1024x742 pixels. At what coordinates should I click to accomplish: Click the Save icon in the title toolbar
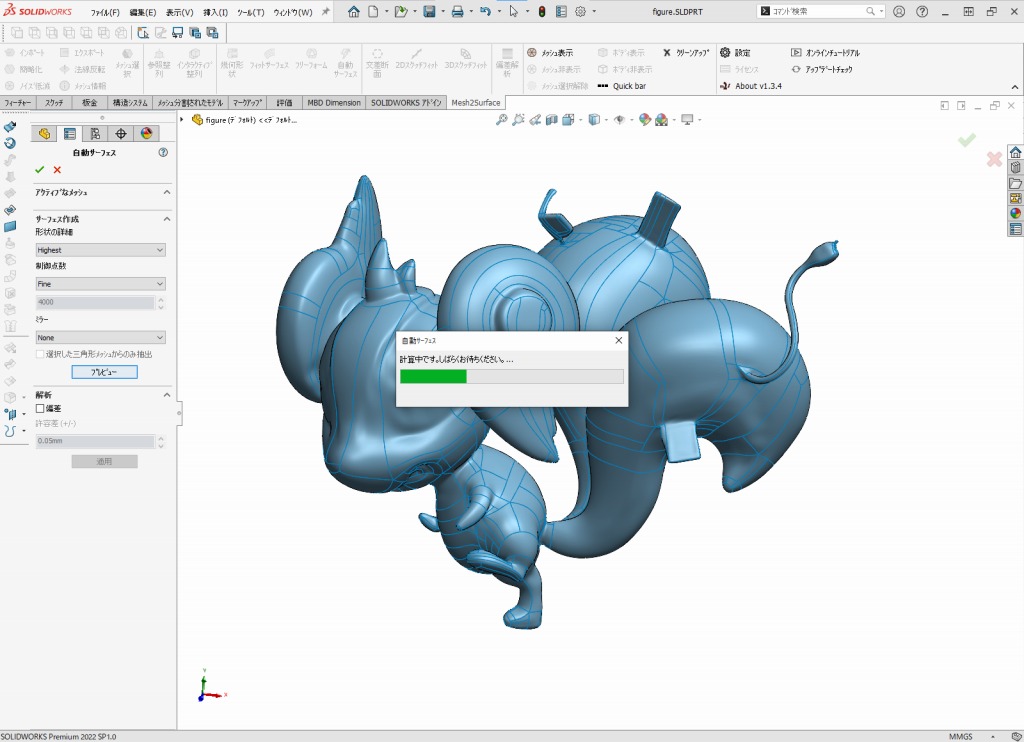click(429, 11)
